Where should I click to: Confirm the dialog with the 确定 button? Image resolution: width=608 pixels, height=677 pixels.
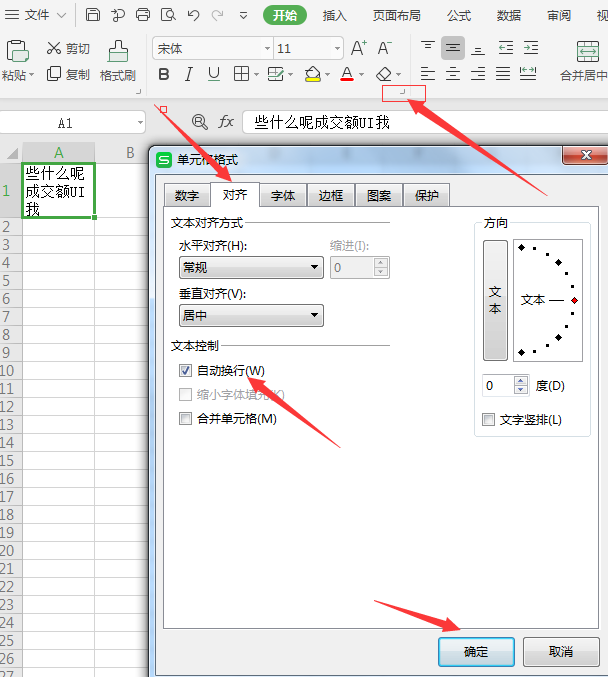click(x=476, y=652)
